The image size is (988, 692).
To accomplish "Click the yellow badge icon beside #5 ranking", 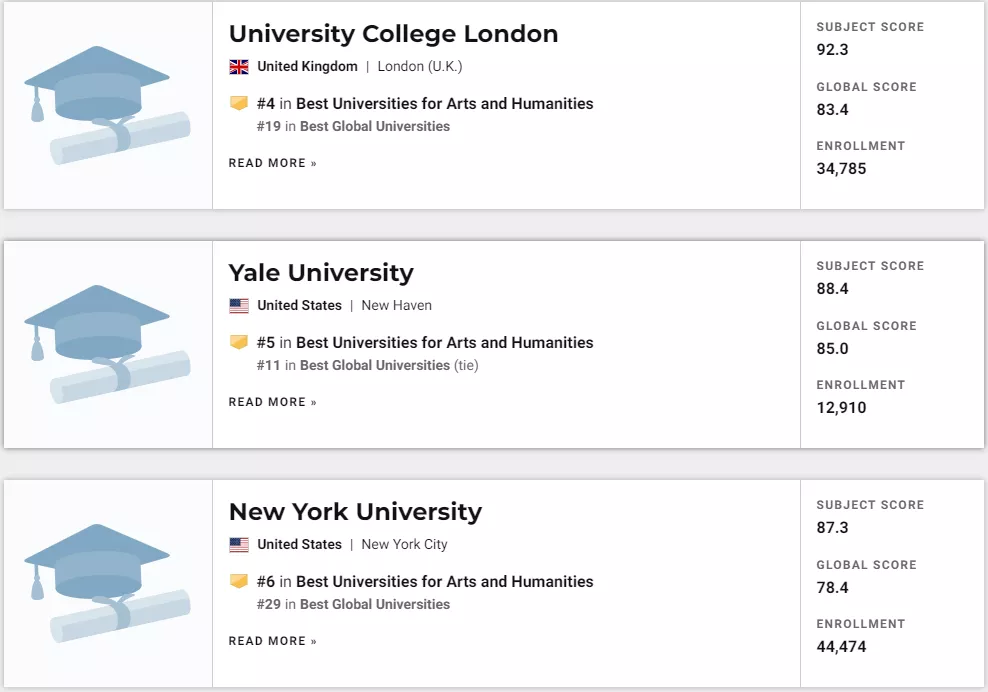I will coord(239,342).
